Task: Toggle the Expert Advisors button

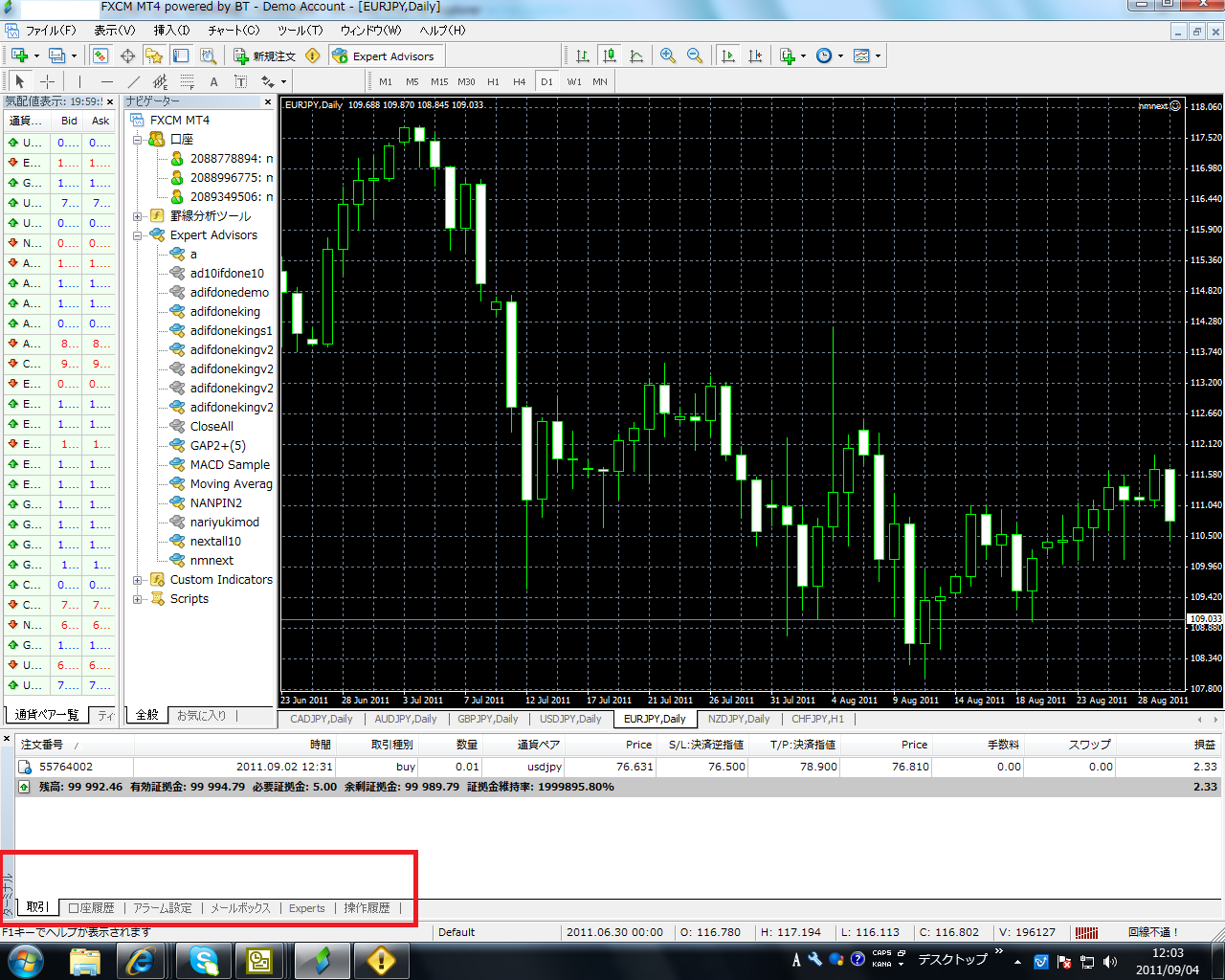Action: point(387,55)
